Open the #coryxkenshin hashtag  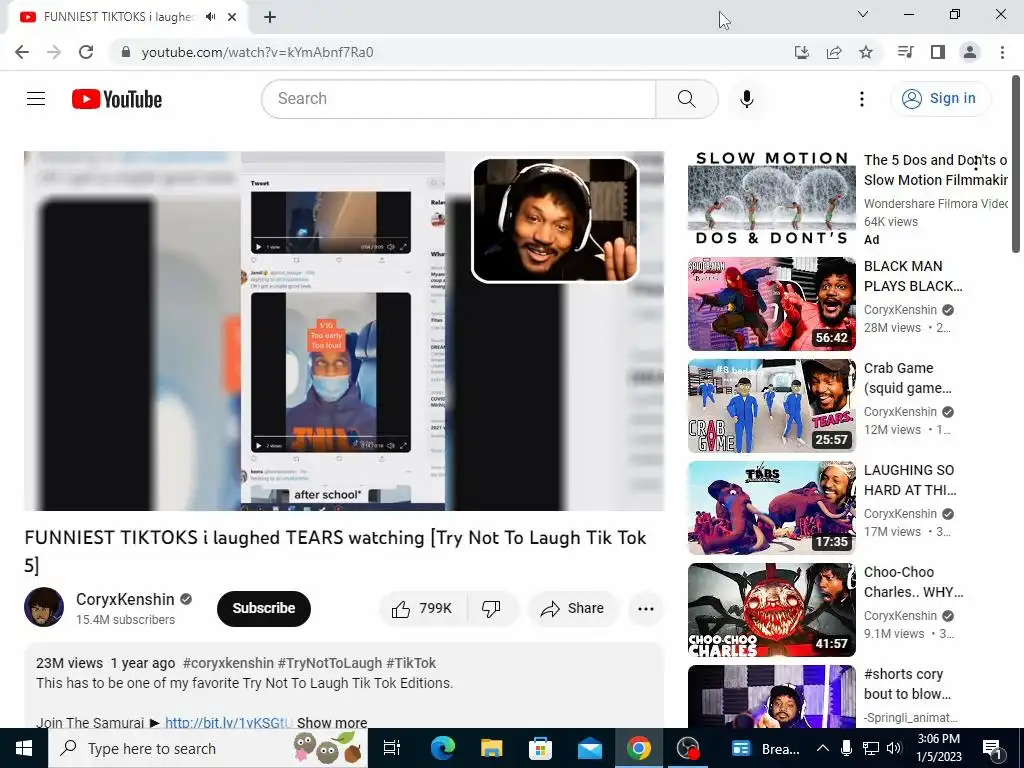click(228, 663)
